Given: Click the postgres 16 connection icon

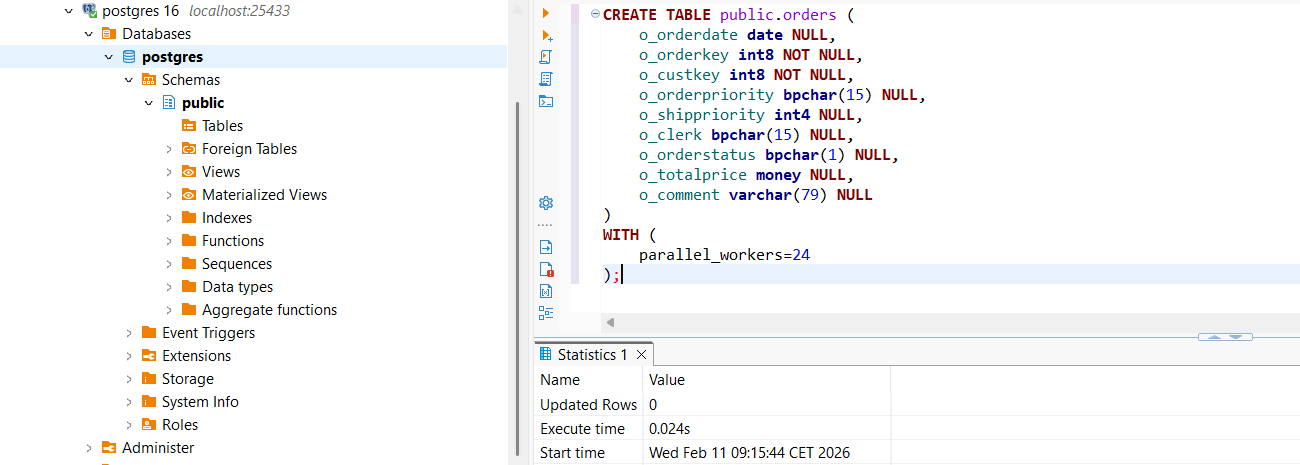Looking at the screenshot, I should point(89,11).
